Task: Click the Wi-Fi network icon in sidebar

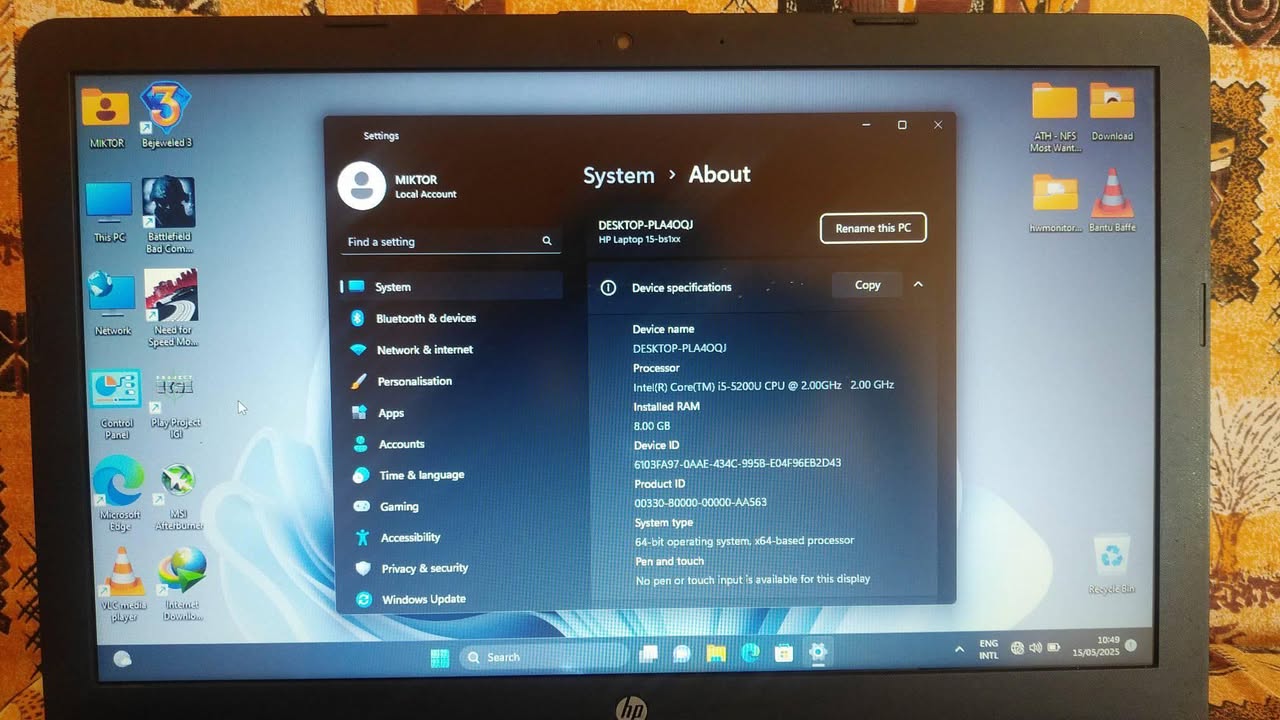Action: [x=358, y=350]
